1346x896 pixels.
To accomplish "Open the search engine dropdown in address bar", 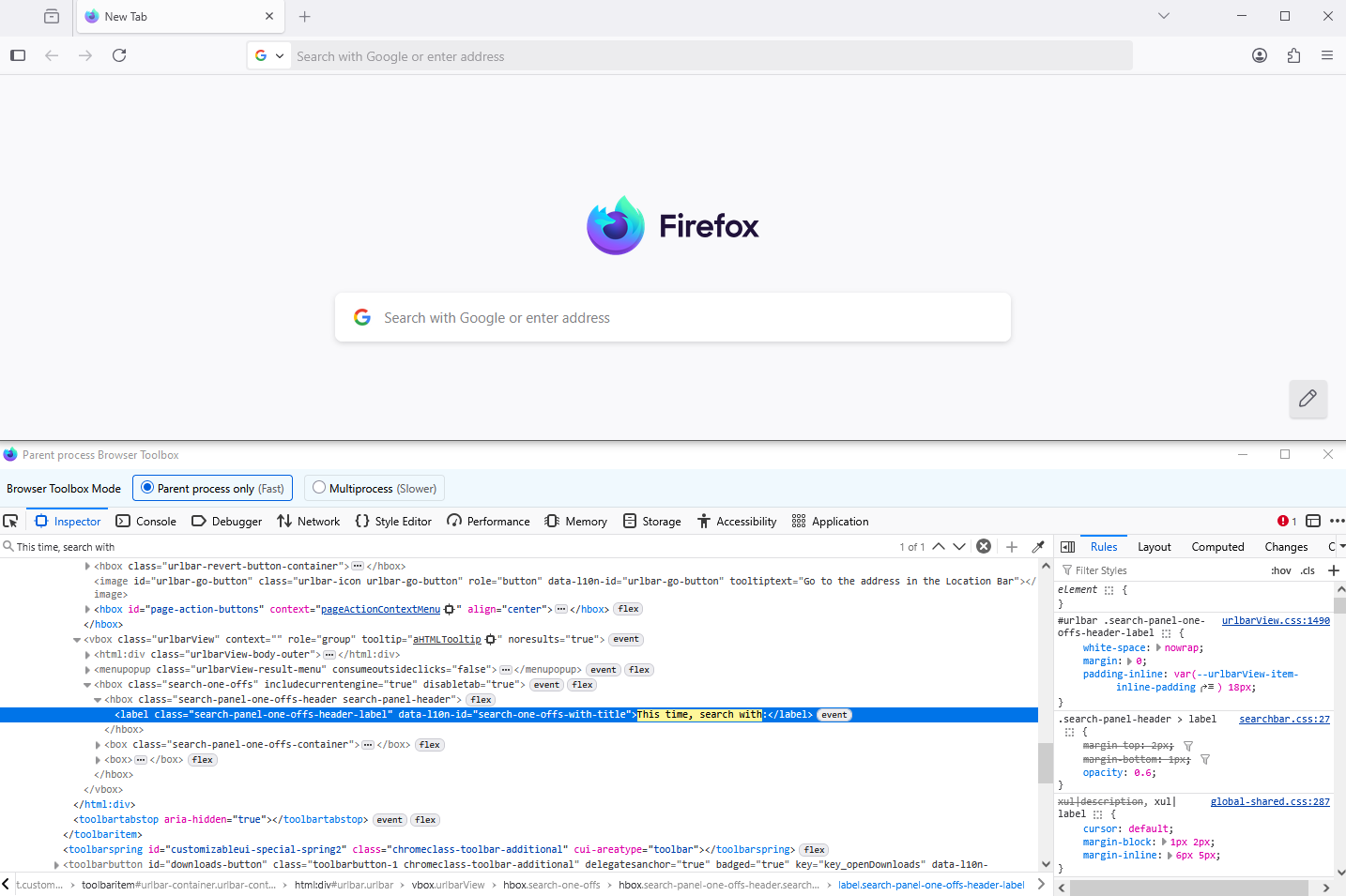I will 269,55.
